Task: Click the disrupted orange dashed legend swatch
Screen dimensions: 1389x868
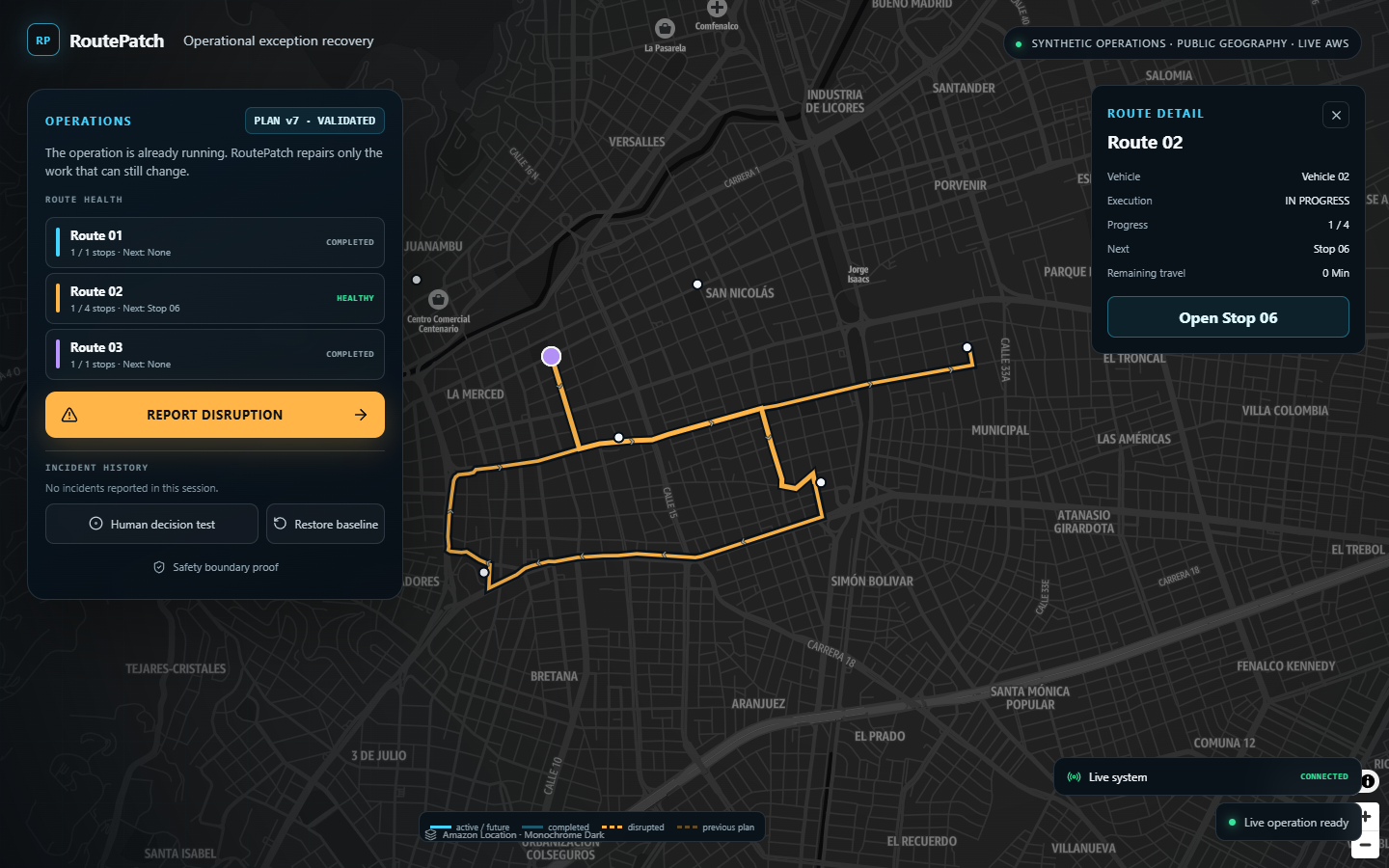Action: (x=612, y=827)
